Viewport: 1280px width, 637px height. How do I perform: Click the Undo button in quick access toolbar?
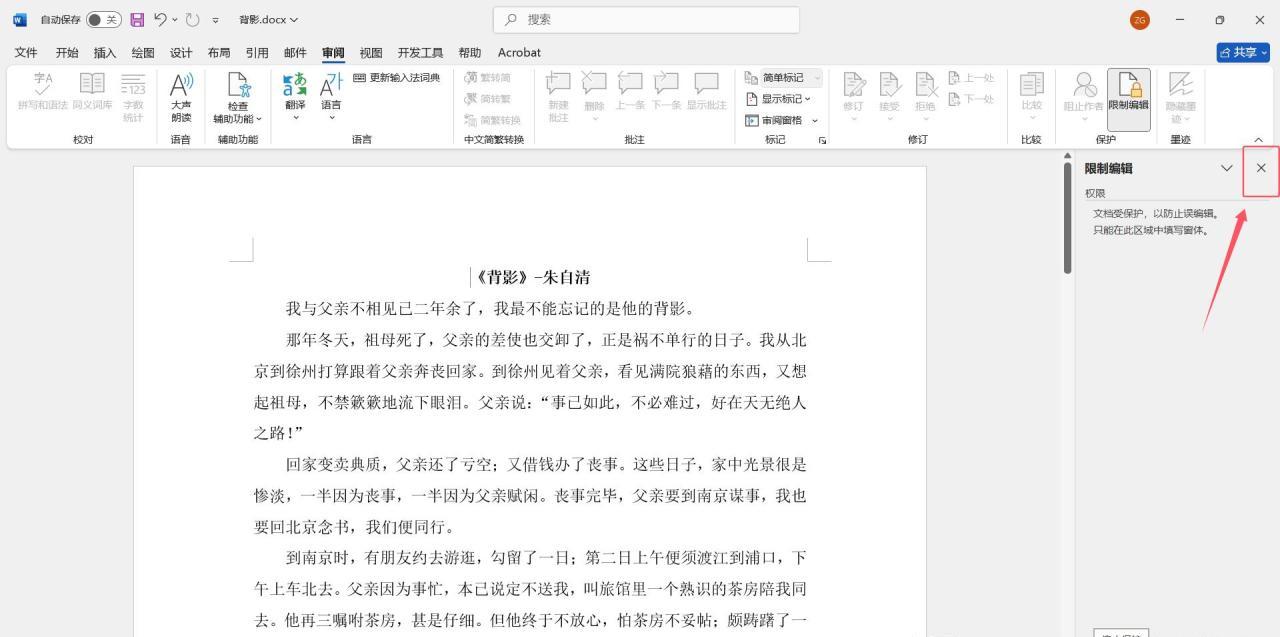(x=160, y=19)
